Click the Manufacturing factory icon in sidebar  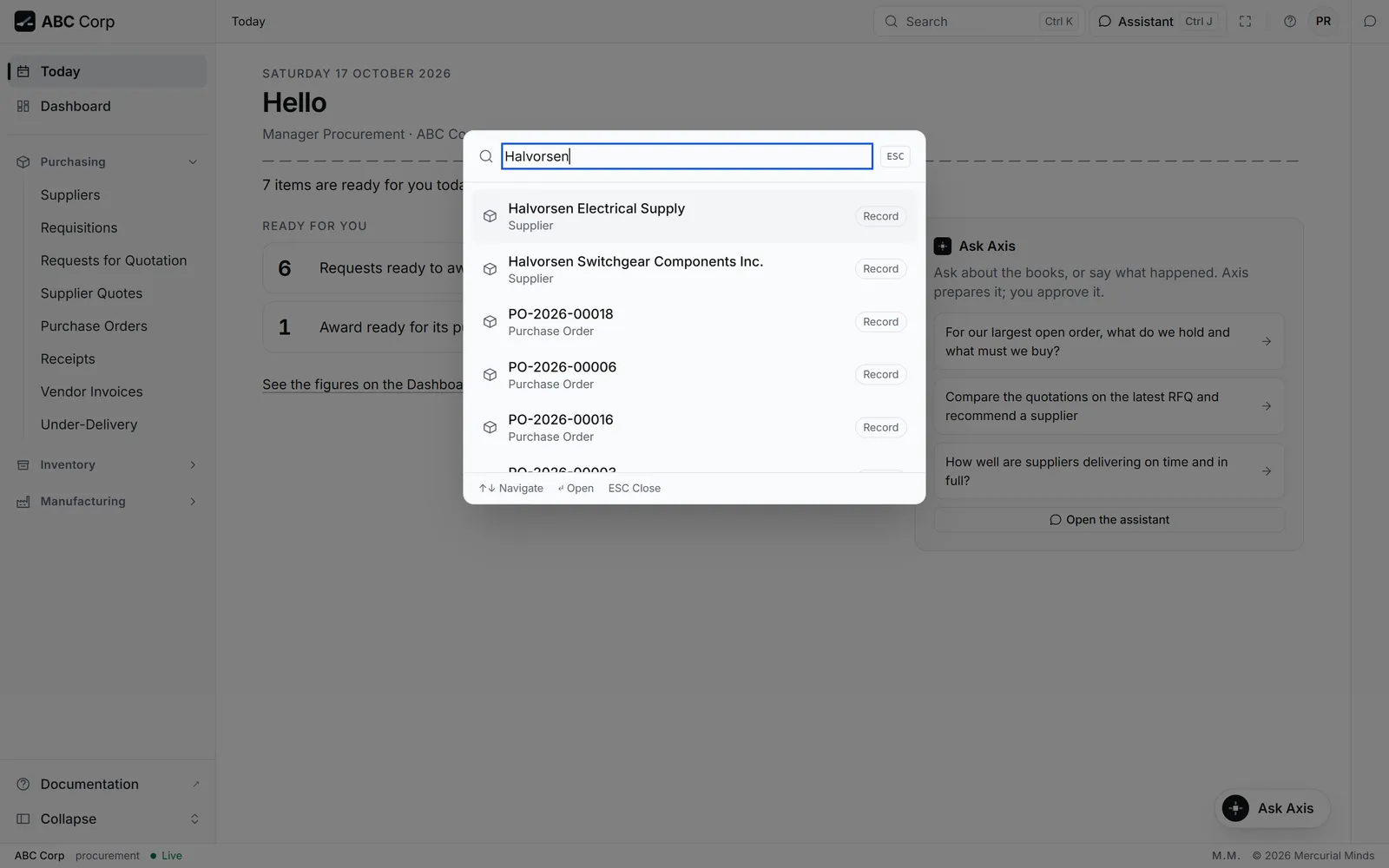click(23, 502)
